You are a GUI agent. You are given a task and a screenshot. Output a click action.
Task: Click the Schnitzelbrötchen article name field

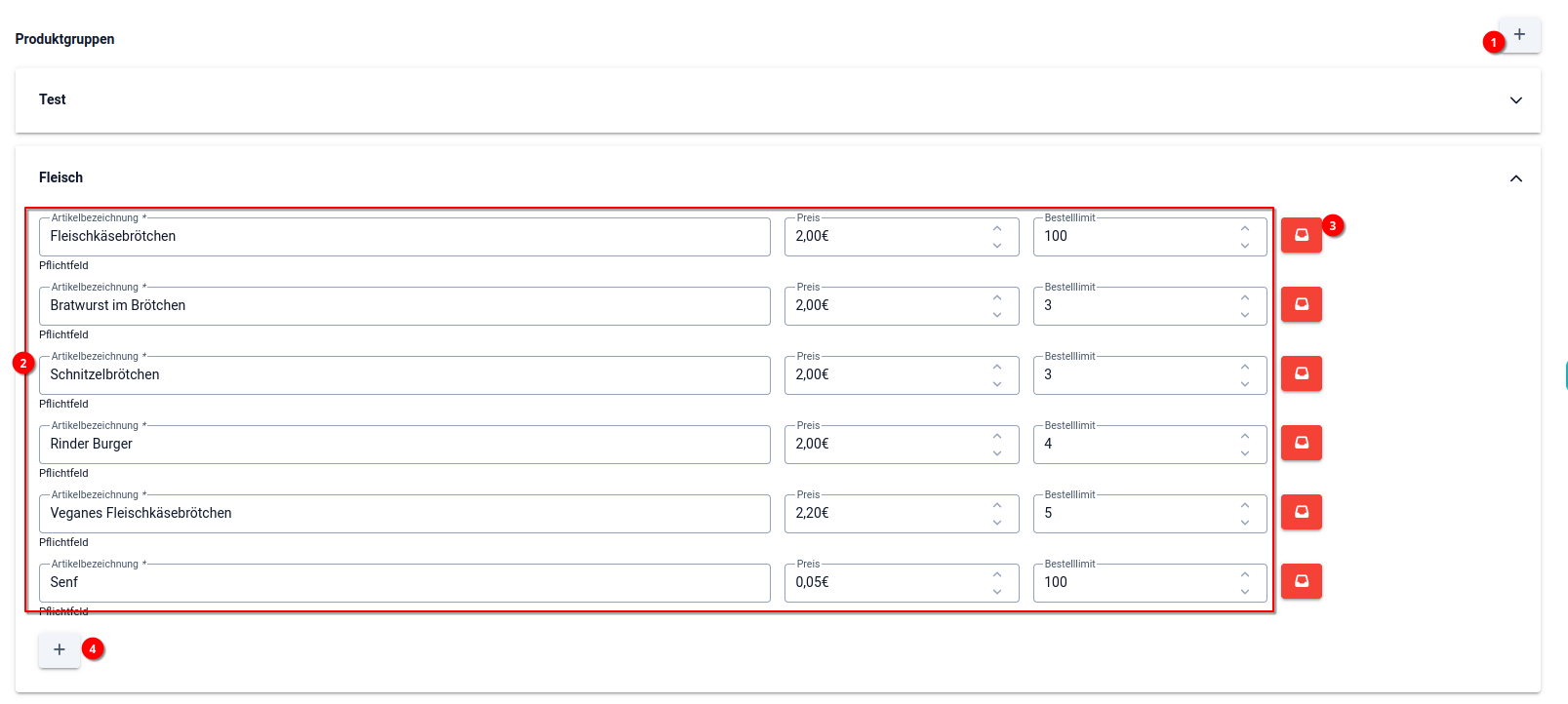pyautogui.click(x=404, y=375)
